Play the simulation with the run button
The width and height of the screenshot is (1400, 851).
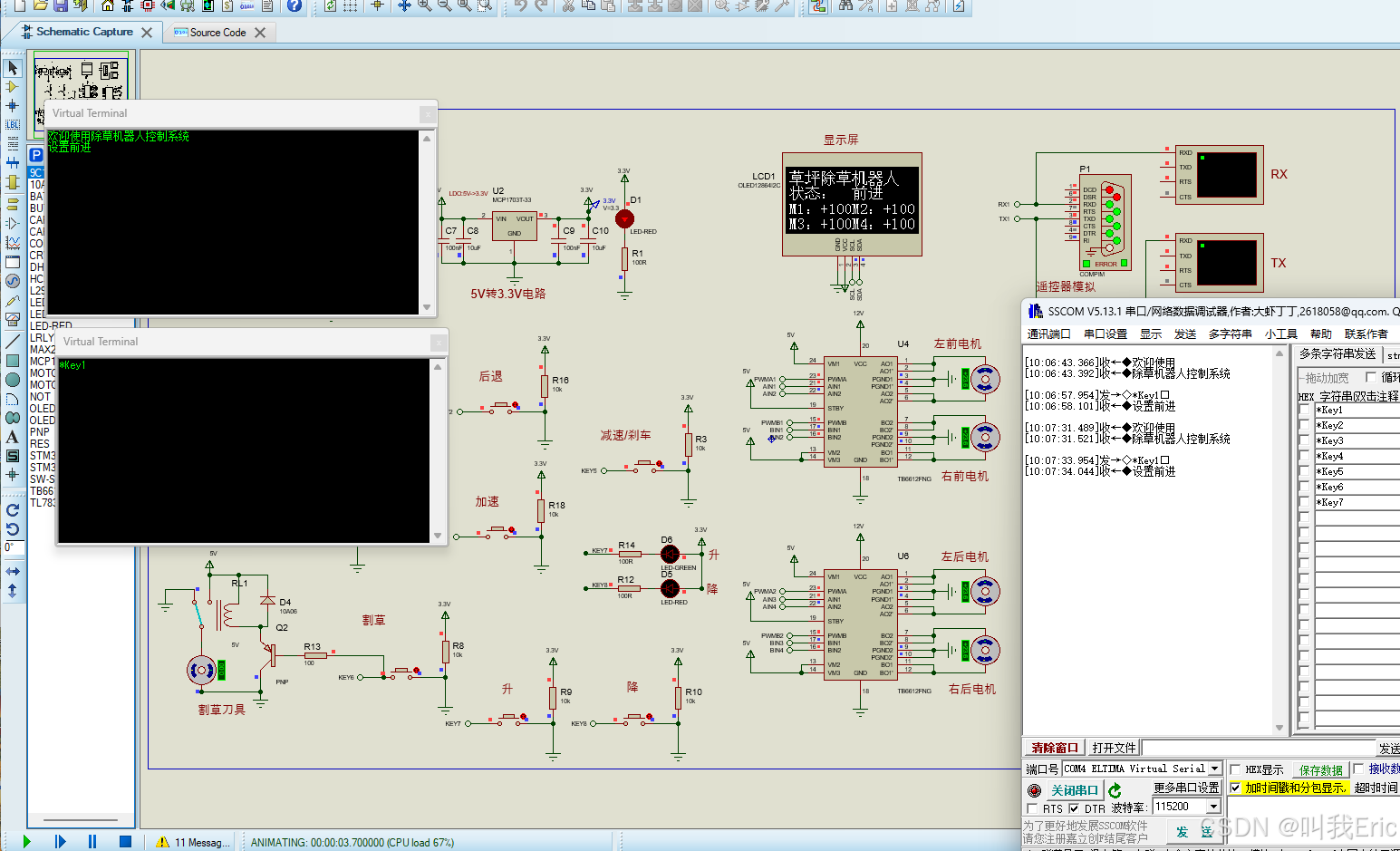(x=26, y=842)
